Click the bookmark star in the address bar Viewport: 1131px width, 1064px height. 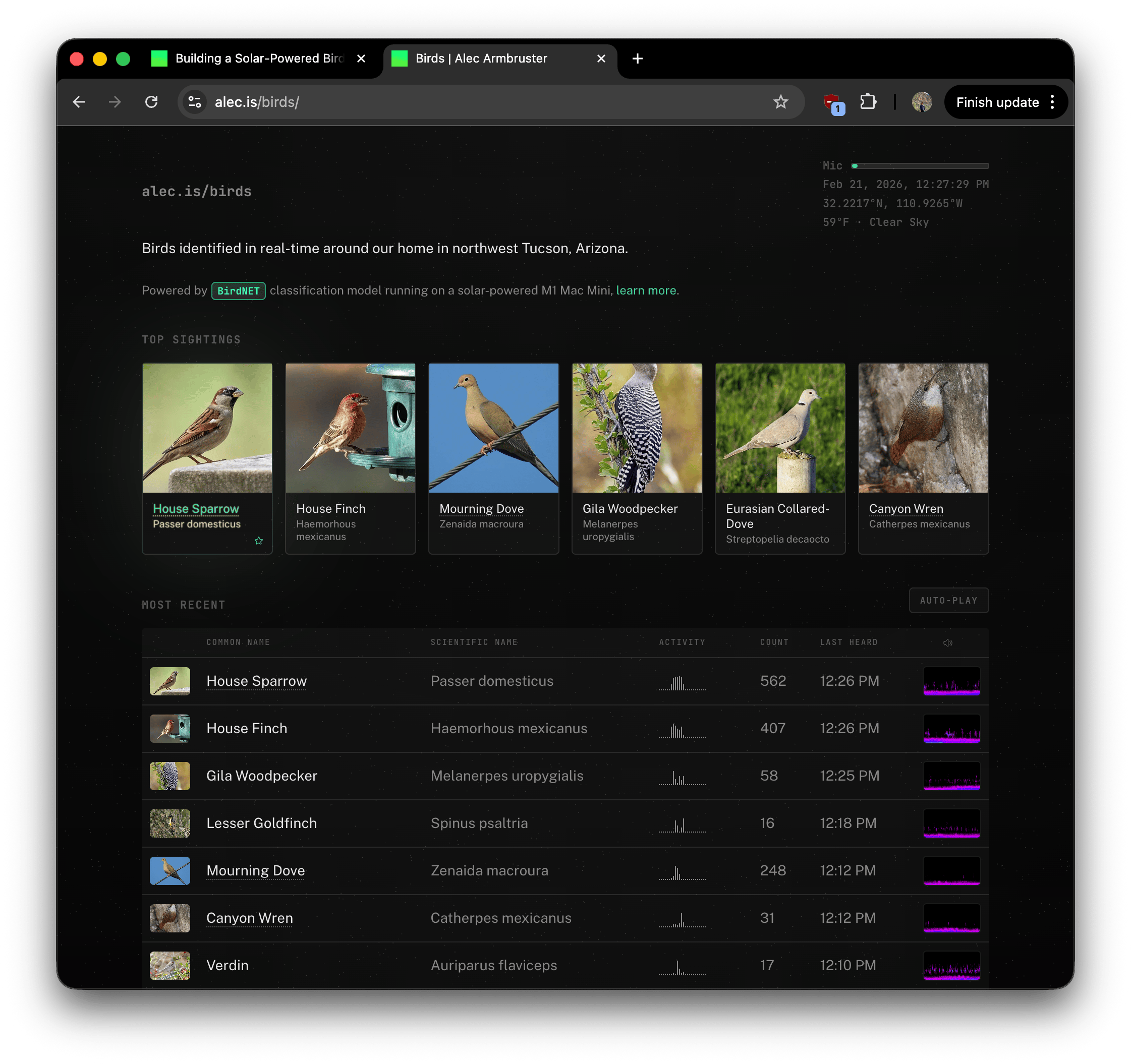coord(780,102)
